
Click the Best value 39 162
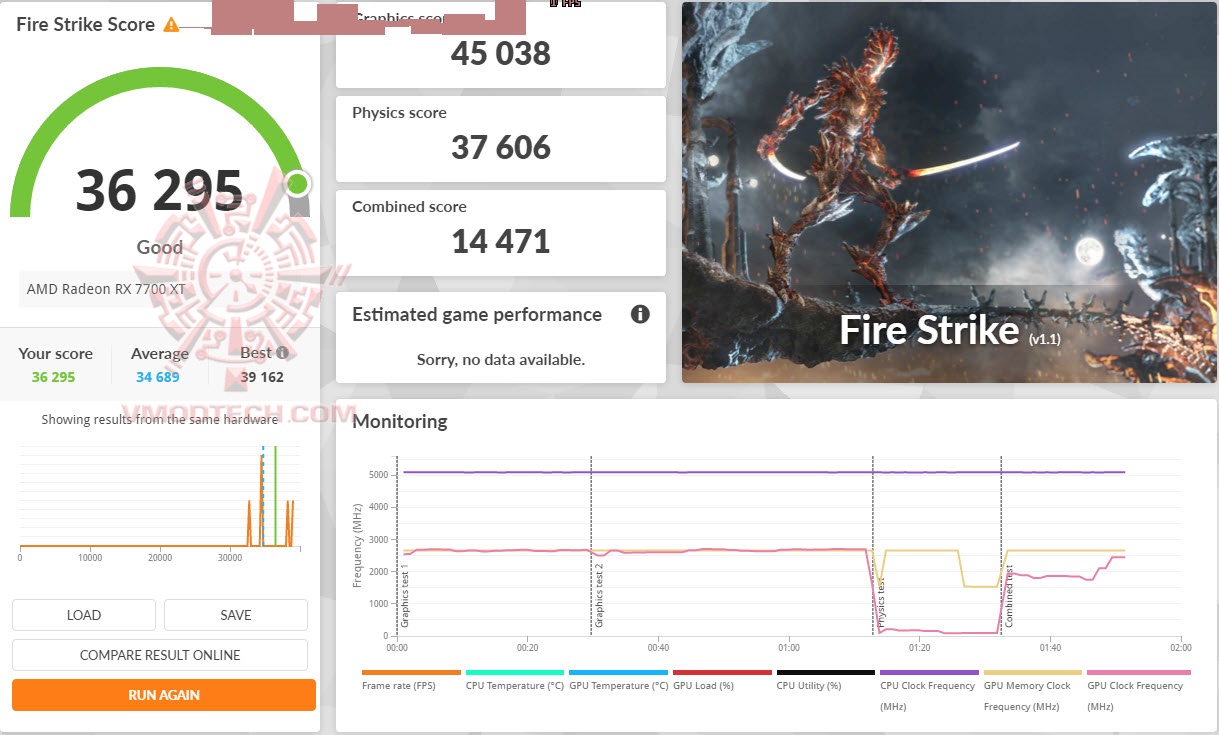click(262, 377)
